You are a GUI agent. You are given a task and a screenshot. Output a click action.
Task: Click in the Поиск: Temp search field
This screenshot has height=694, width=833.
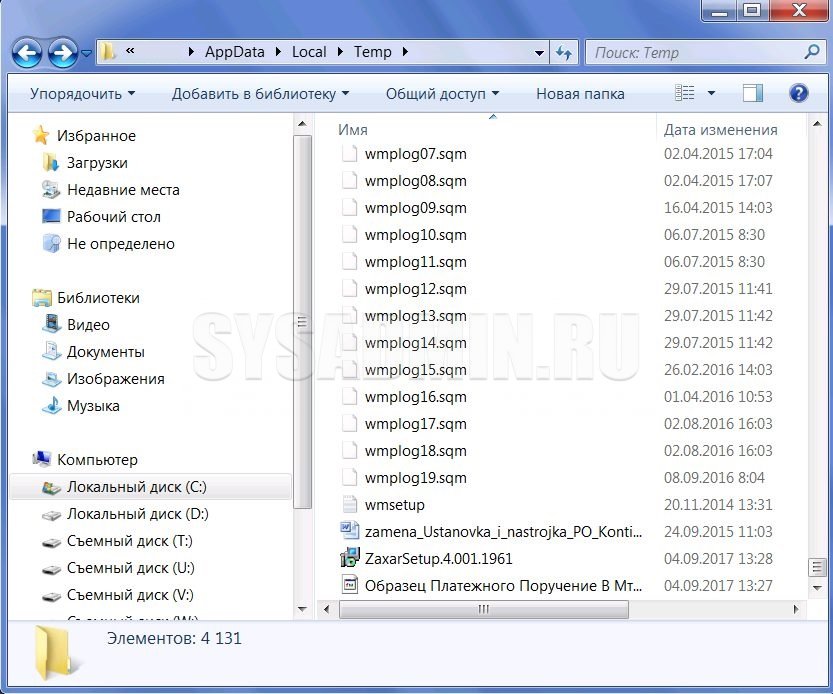[695, 52]
